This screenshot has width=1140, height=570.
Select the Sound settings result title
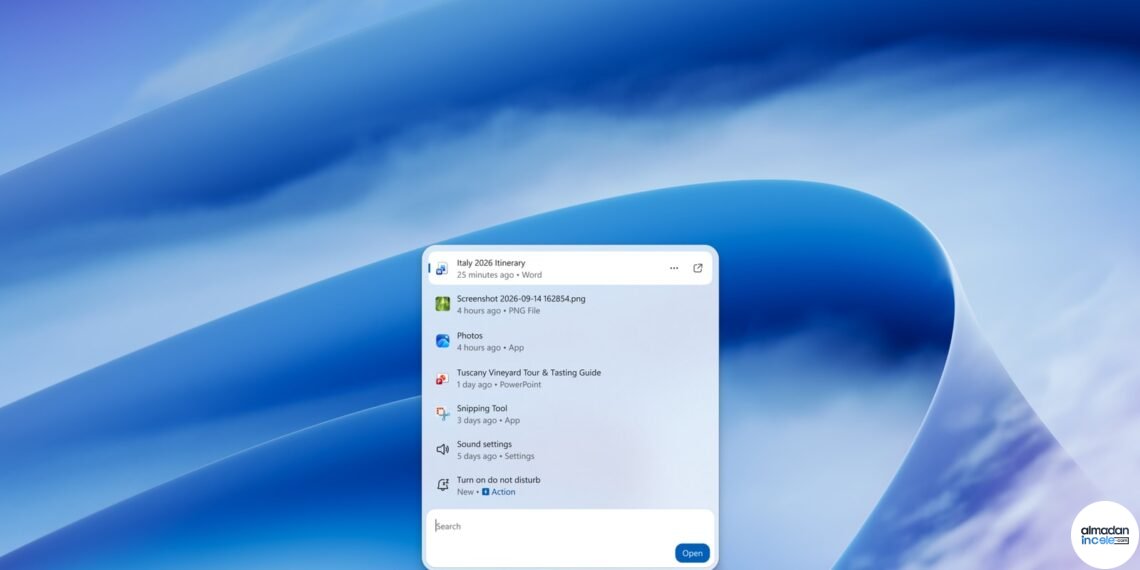click(x=484, y=444)
